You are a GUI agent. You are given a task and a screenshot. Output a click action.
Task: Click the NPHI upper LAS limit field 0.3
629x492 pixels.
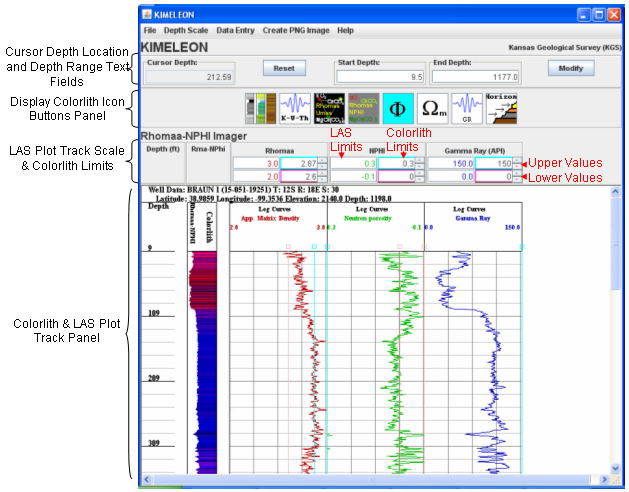click(354, 163)
